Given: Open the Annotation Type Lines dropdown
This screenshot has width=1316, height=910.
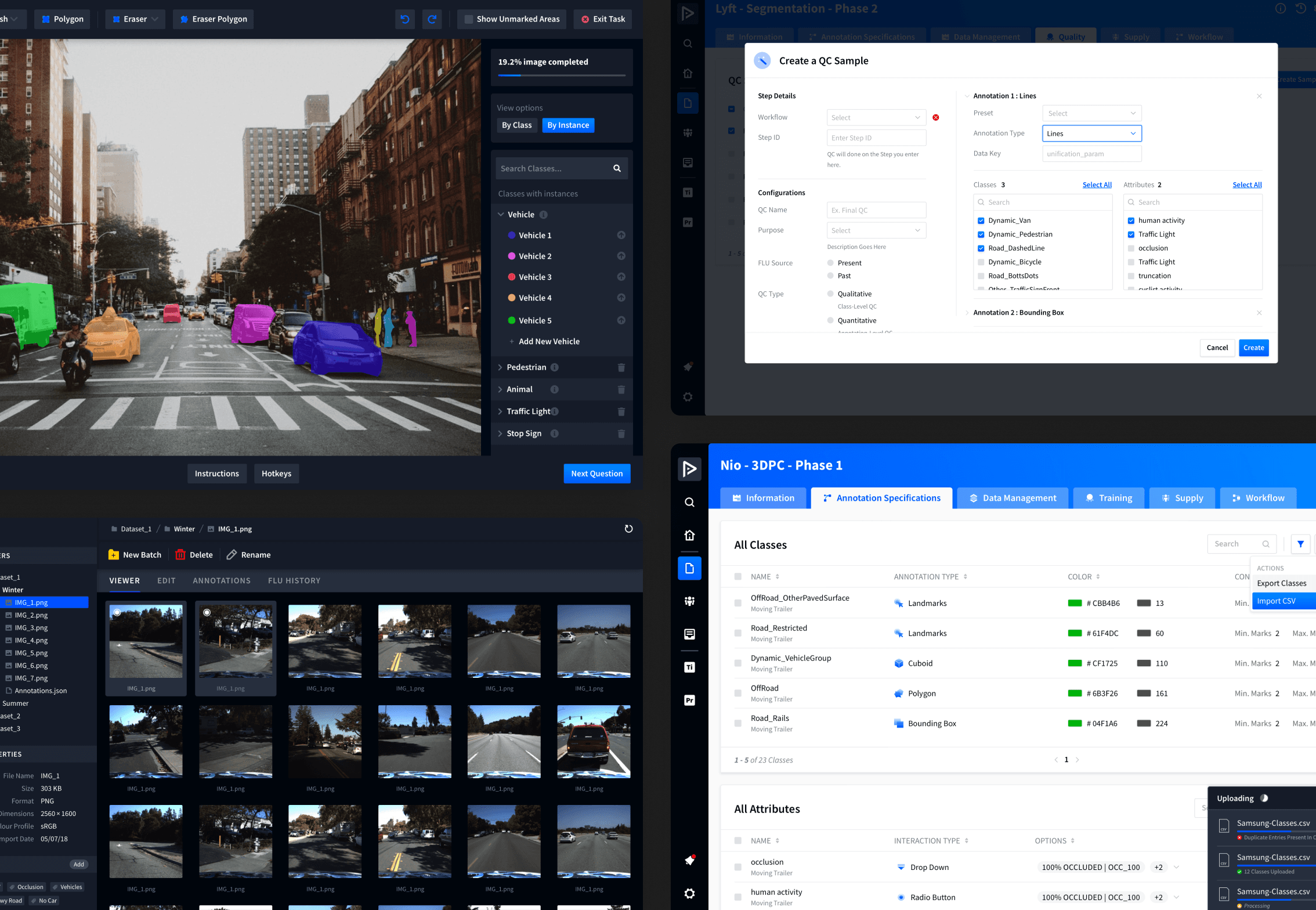Looking at the screenshot, I should pyautogui.click(x=1091, y=133).
